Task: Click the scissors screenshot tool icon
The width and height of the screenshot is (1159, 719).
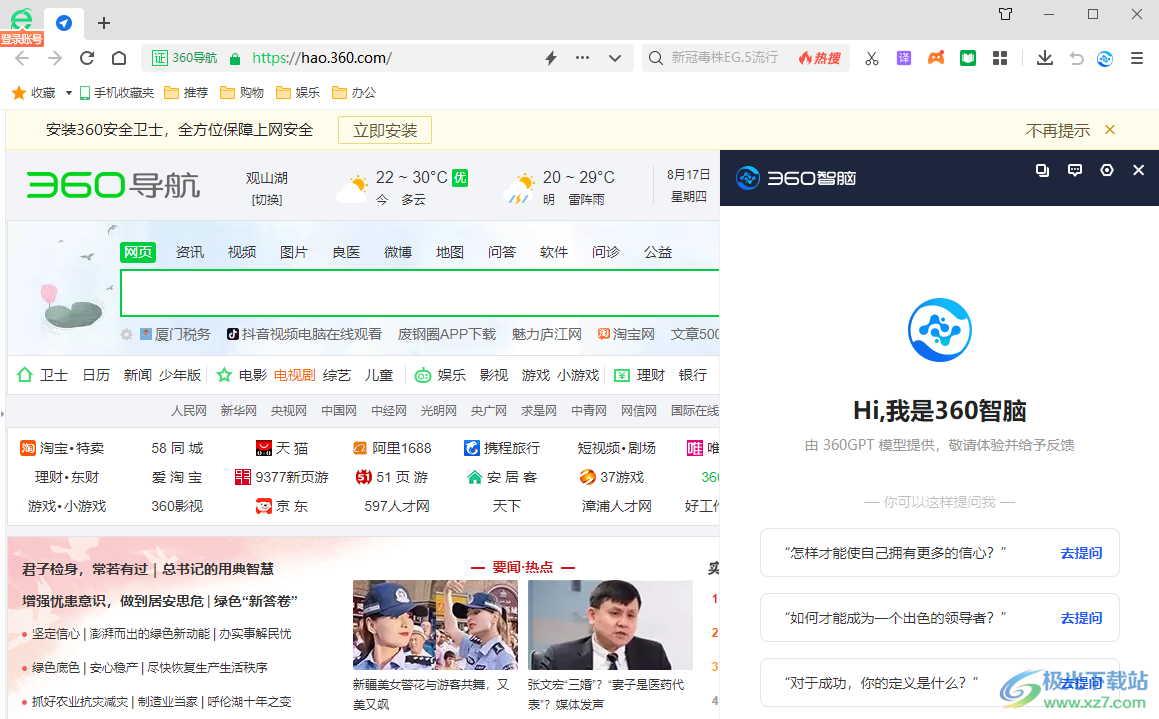Action: click(x=872, y=58)
